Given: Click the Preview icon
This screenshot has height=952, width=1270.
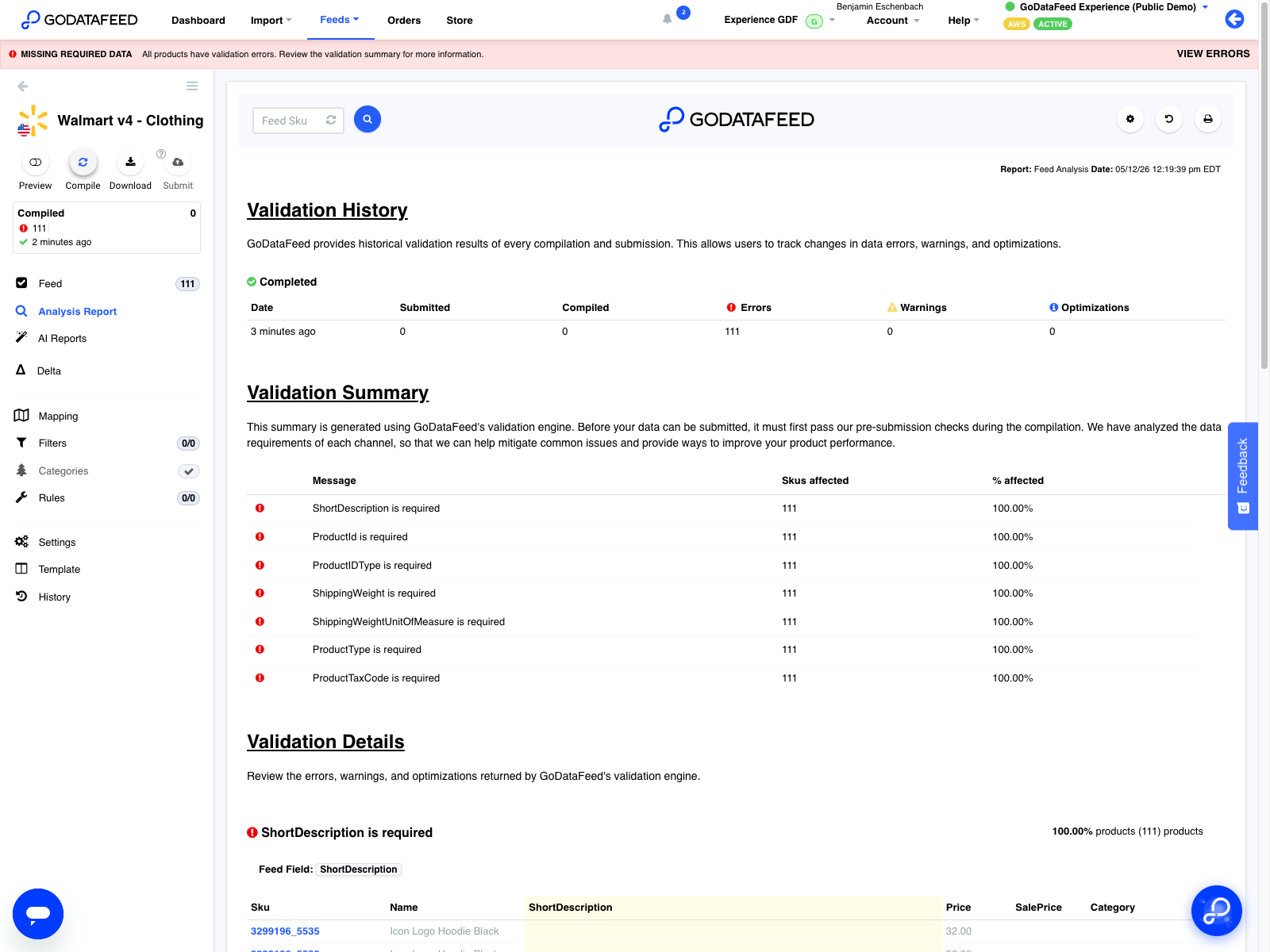Looking at the screenshot, I should (36, 162).
